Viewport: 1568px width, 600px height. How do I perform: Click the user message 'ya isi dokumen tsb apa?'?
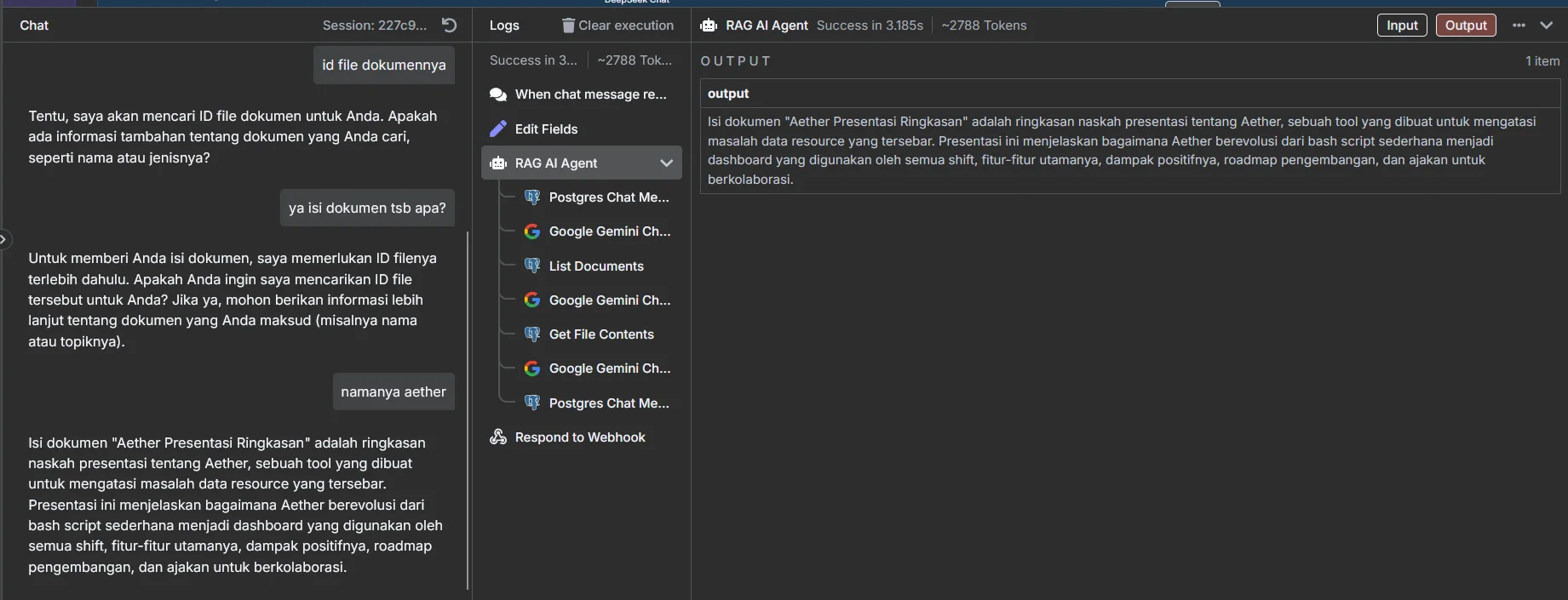point(367,209)
